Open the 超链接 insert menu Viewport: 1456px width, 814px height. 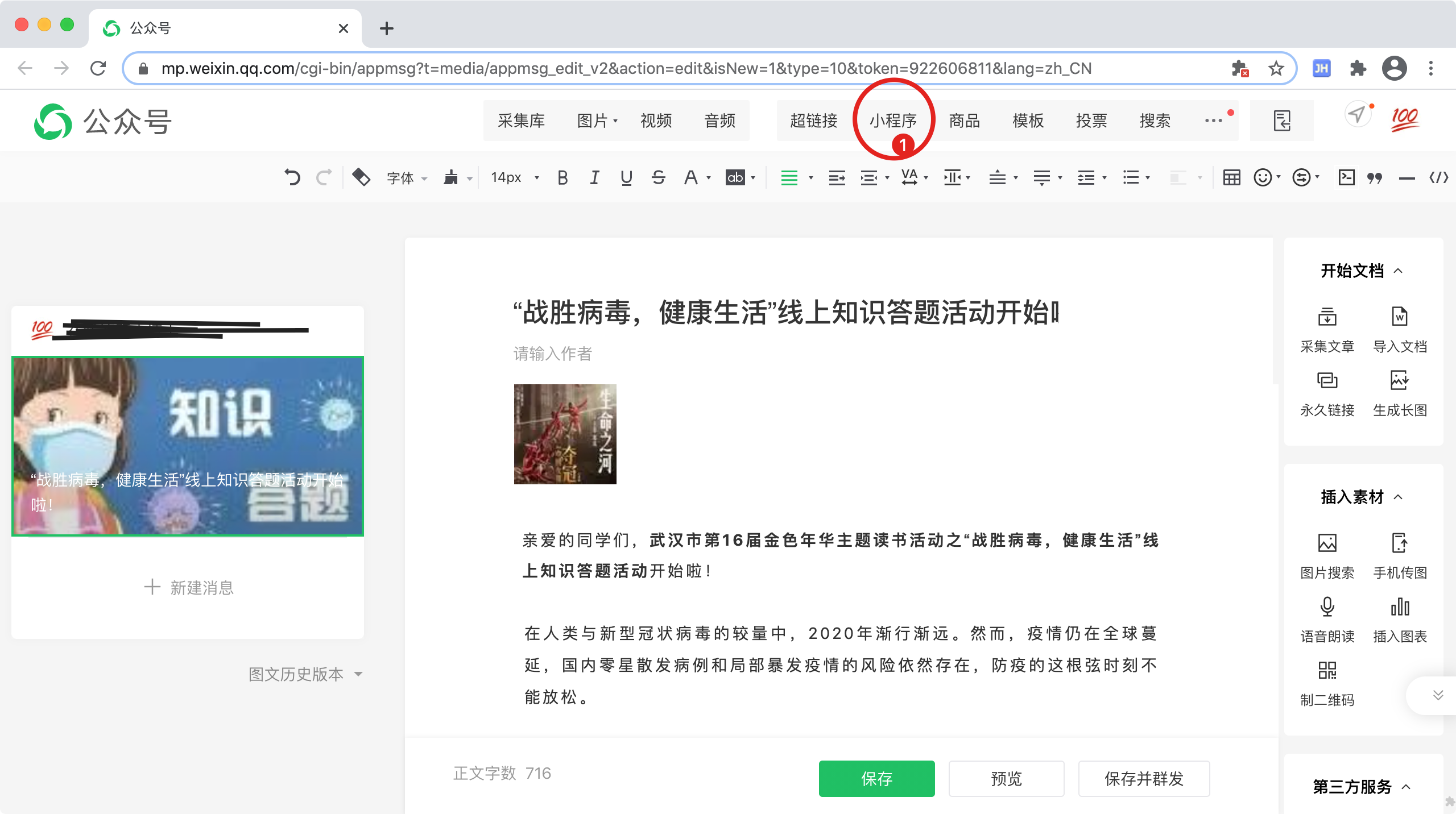tap(813, 121)
